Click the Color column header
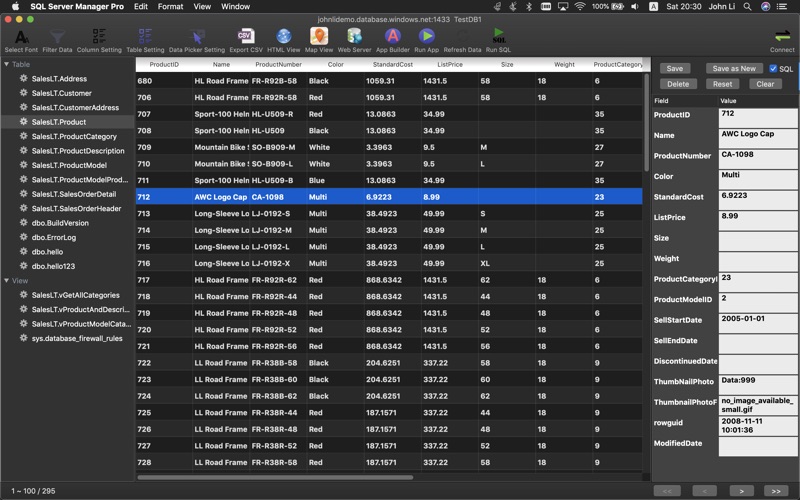This screenshot has height=500, width=800. click(x=335, y=64)
